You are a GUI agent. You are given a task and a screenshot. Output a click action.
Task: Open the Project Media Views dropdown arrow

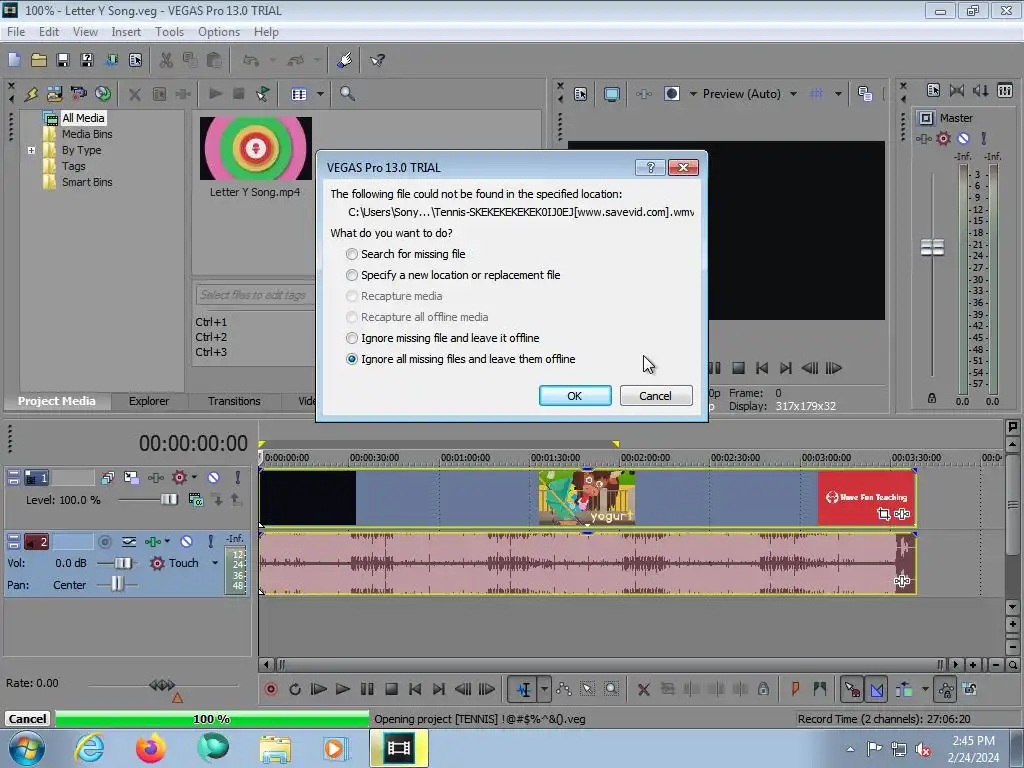(x=320, y=94)
